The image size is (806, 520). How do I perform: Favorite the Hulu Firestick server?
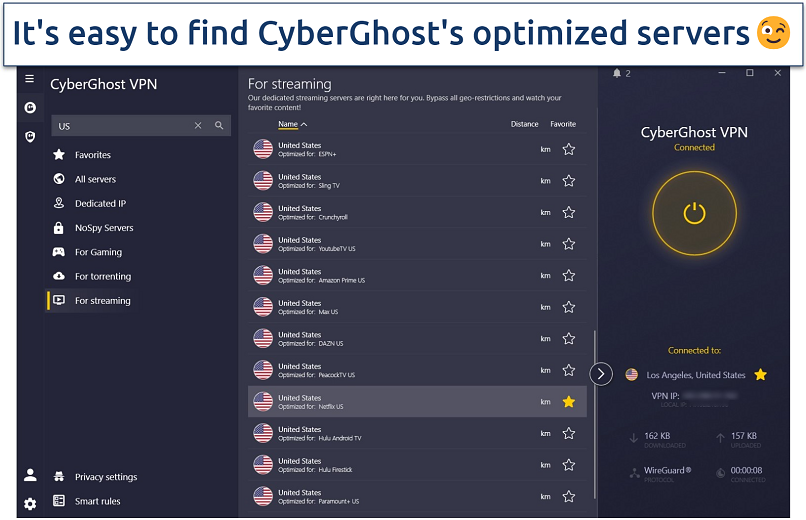click(x=569, y=465)
